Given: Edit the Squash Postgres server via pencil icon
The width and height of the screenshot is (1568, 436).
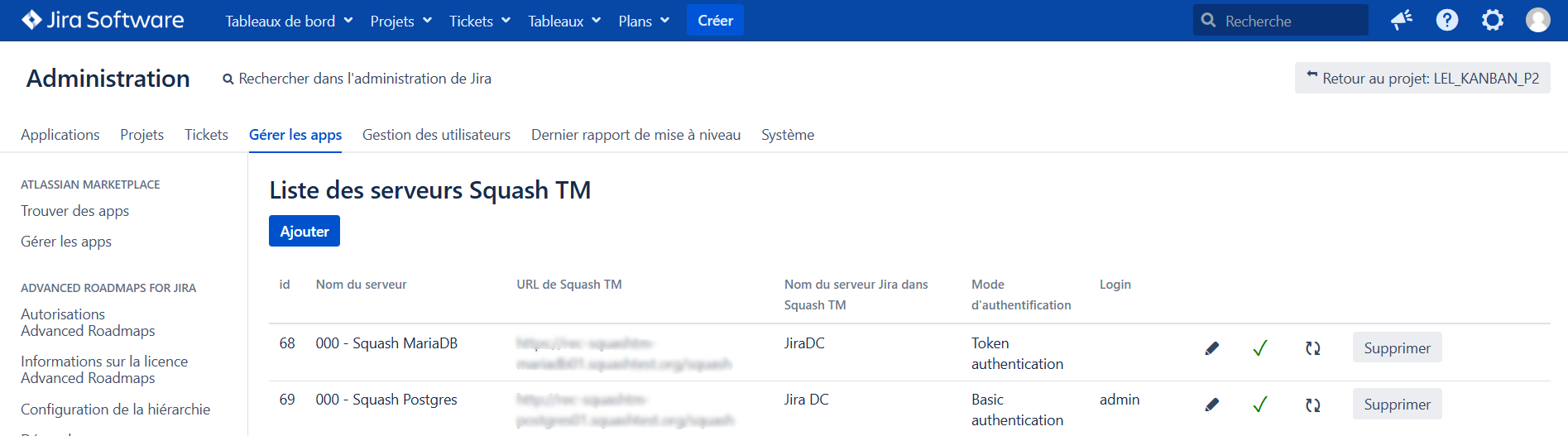Looking at the screenshot, I should (x=1211, y=405).
